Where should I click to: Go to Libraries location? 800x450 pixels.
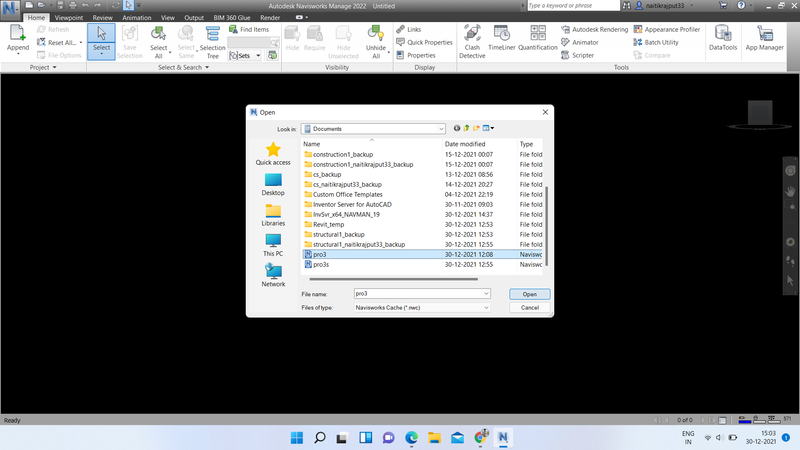273,215
